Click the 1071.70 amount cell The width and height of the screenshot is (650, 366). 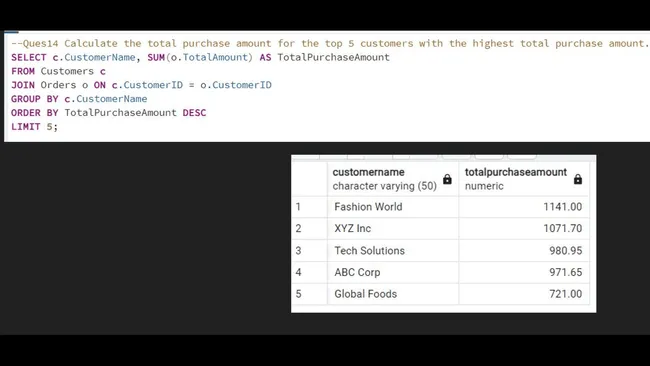[x=524, y=228]
